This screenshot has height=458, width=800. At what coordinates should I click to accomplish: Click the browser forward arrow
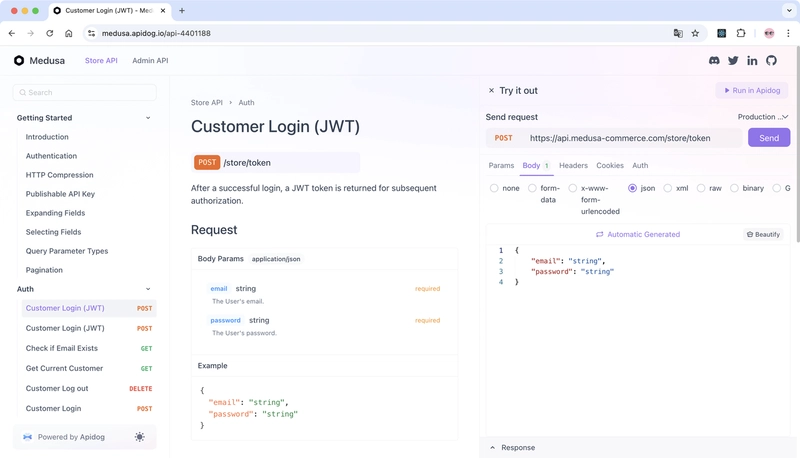[31, 33]
